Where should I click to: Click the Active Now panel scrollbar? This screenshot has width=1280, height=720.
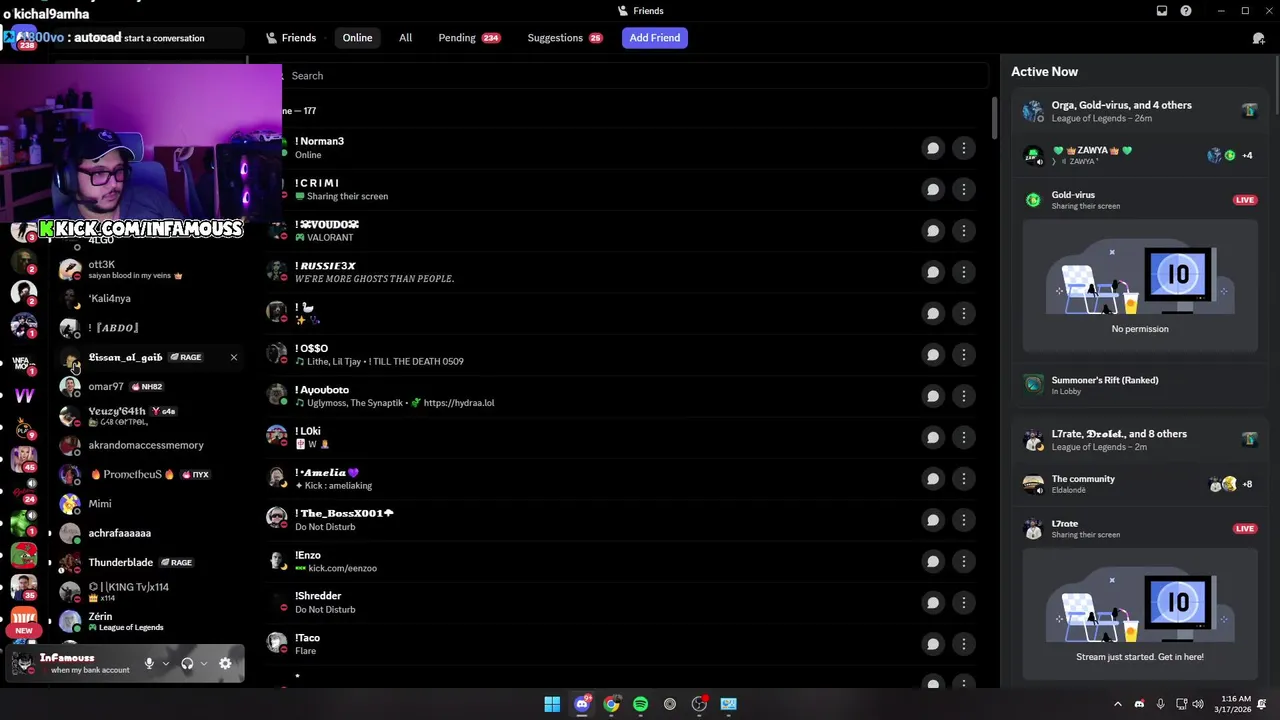tap(1276, 85)
